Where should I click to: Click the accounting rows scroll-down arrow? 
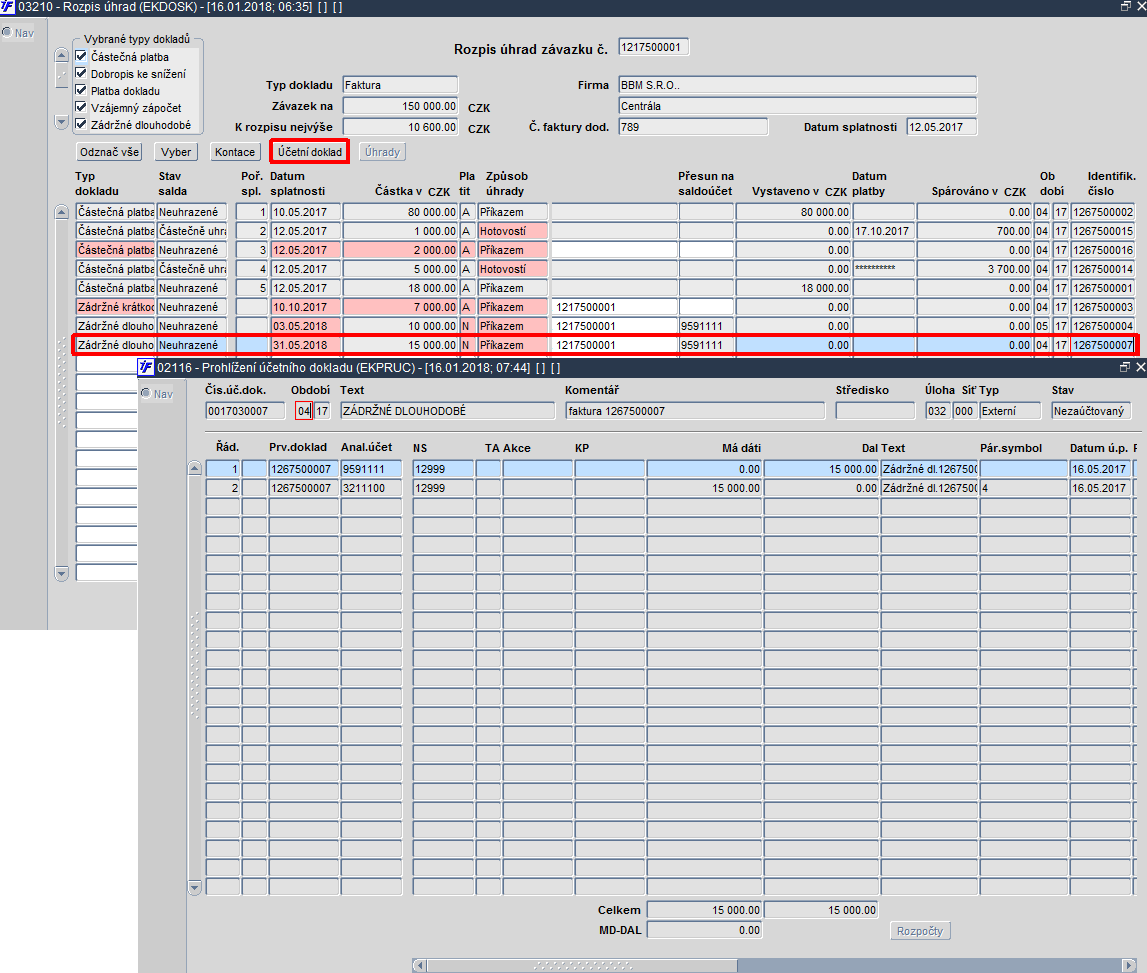coord(195,887)
